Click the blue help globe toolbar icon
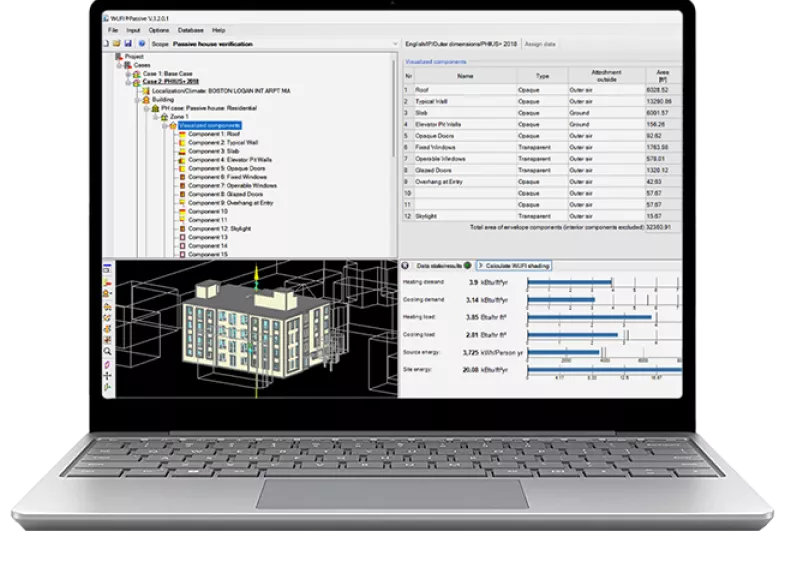Screen dimensions: 785x572 [141, 44]
